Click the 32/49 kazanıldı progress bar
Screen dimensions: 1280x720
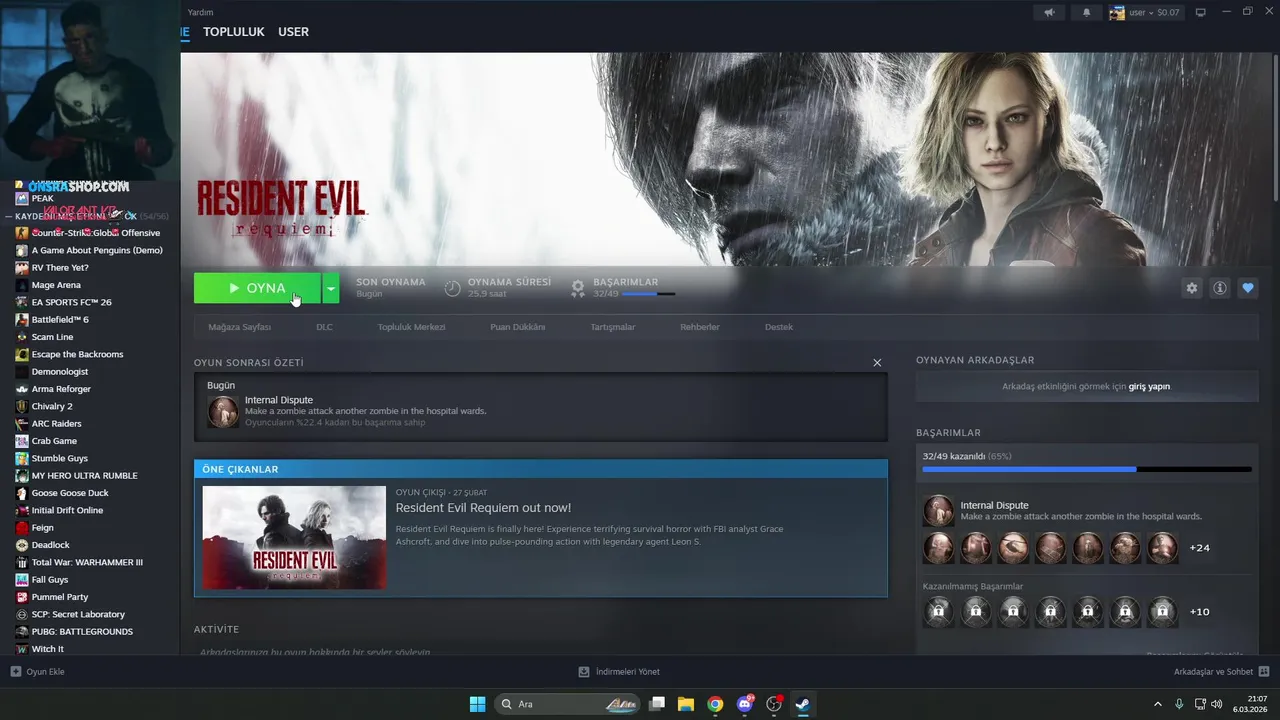[1087, 469]
